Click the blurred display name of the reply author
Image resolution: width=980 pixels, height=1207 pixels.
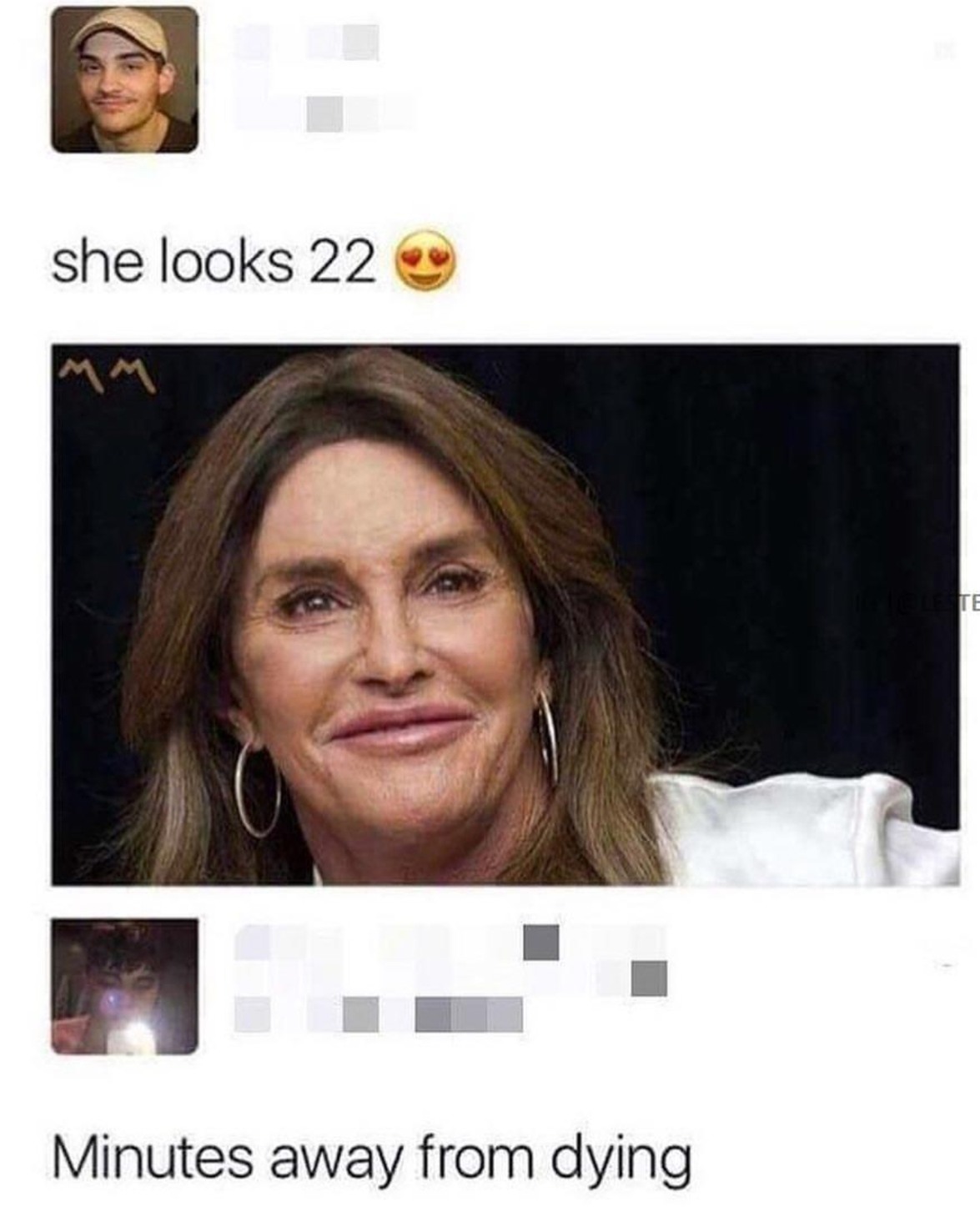[450, 959]
